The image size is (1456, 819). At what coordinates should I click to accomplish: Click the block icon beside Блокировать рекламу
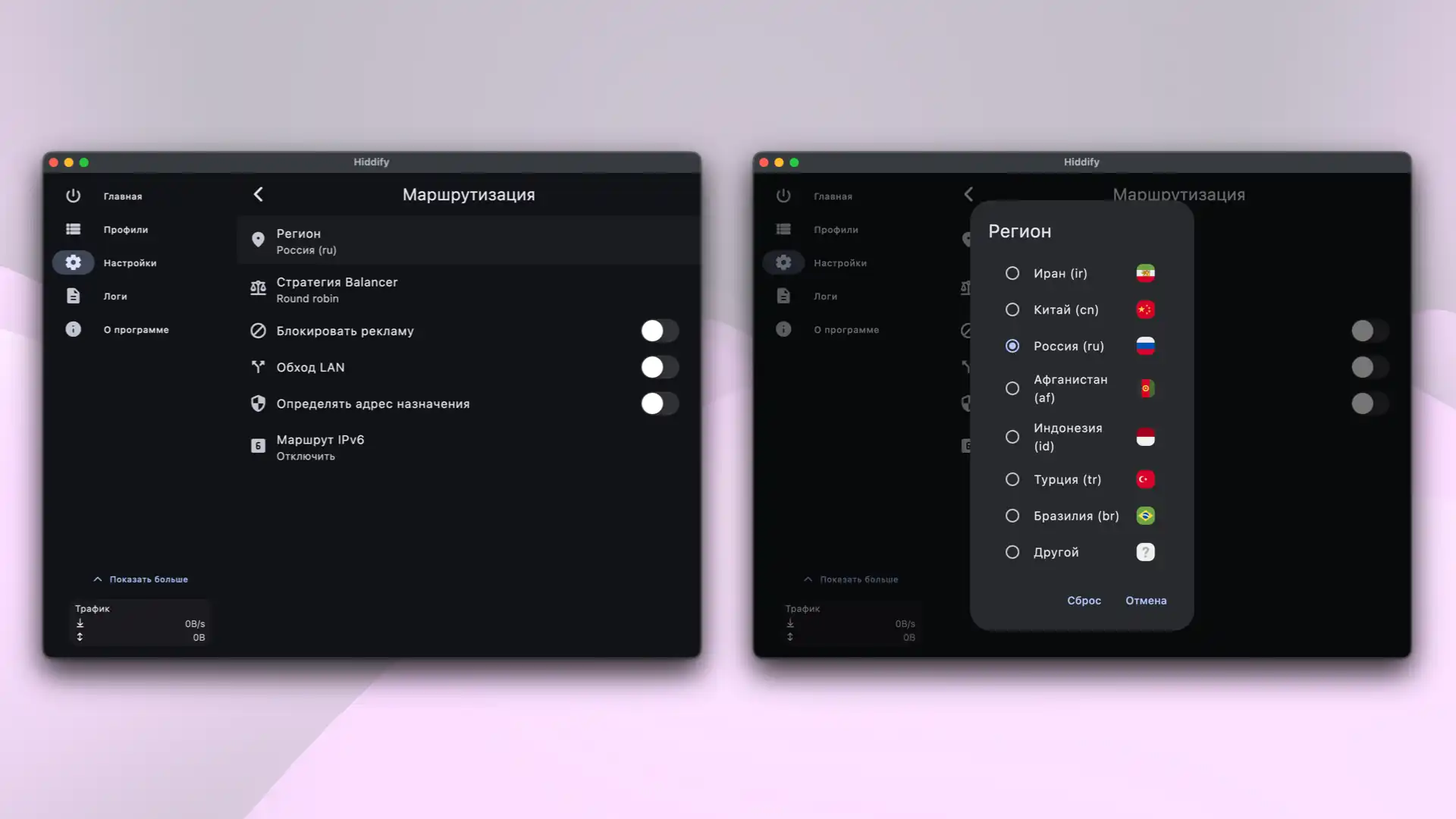click(258, 331)
